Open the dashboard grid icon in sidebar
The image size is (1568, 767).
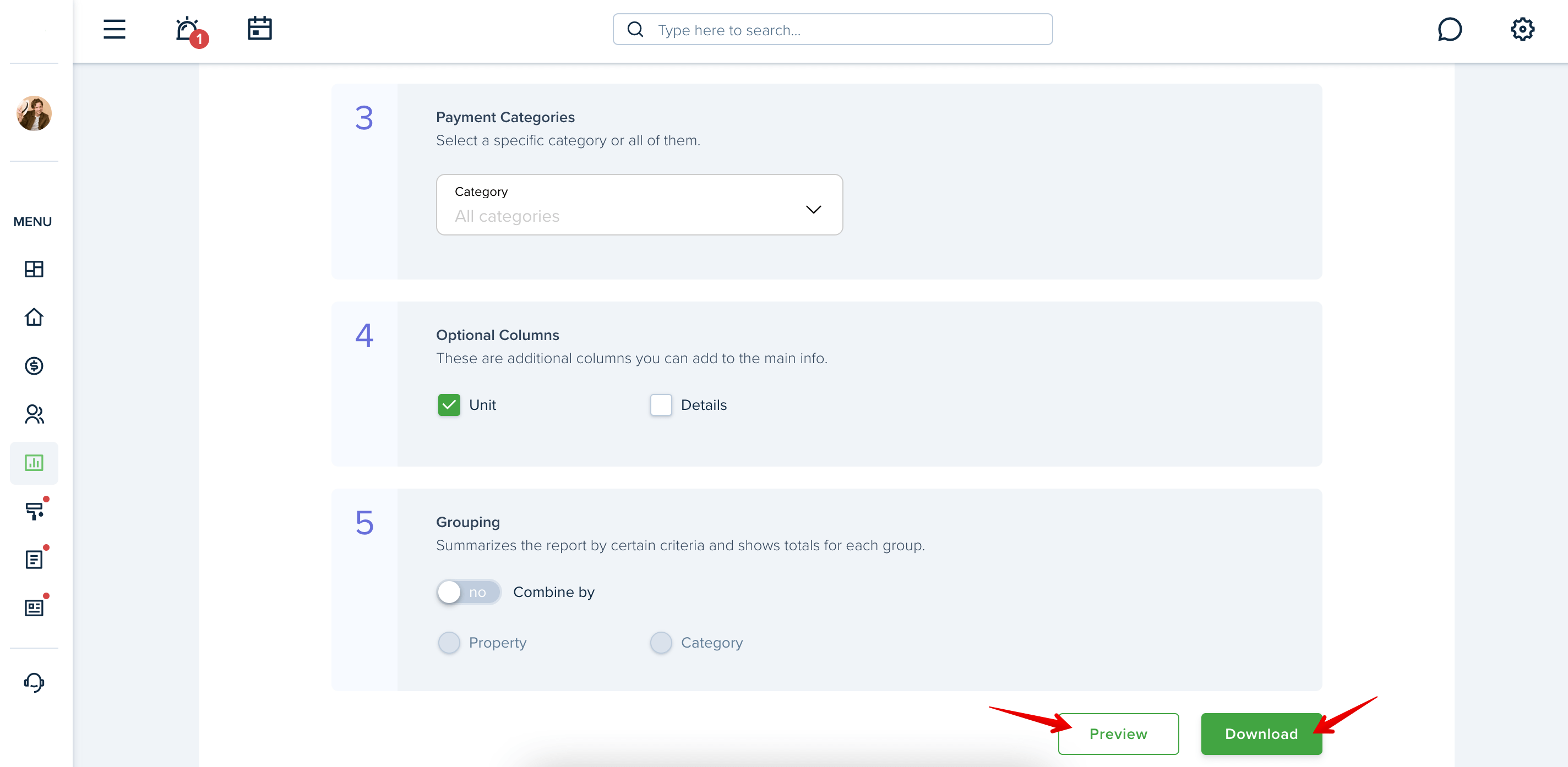pyautogui.click(x=34, y=269)
